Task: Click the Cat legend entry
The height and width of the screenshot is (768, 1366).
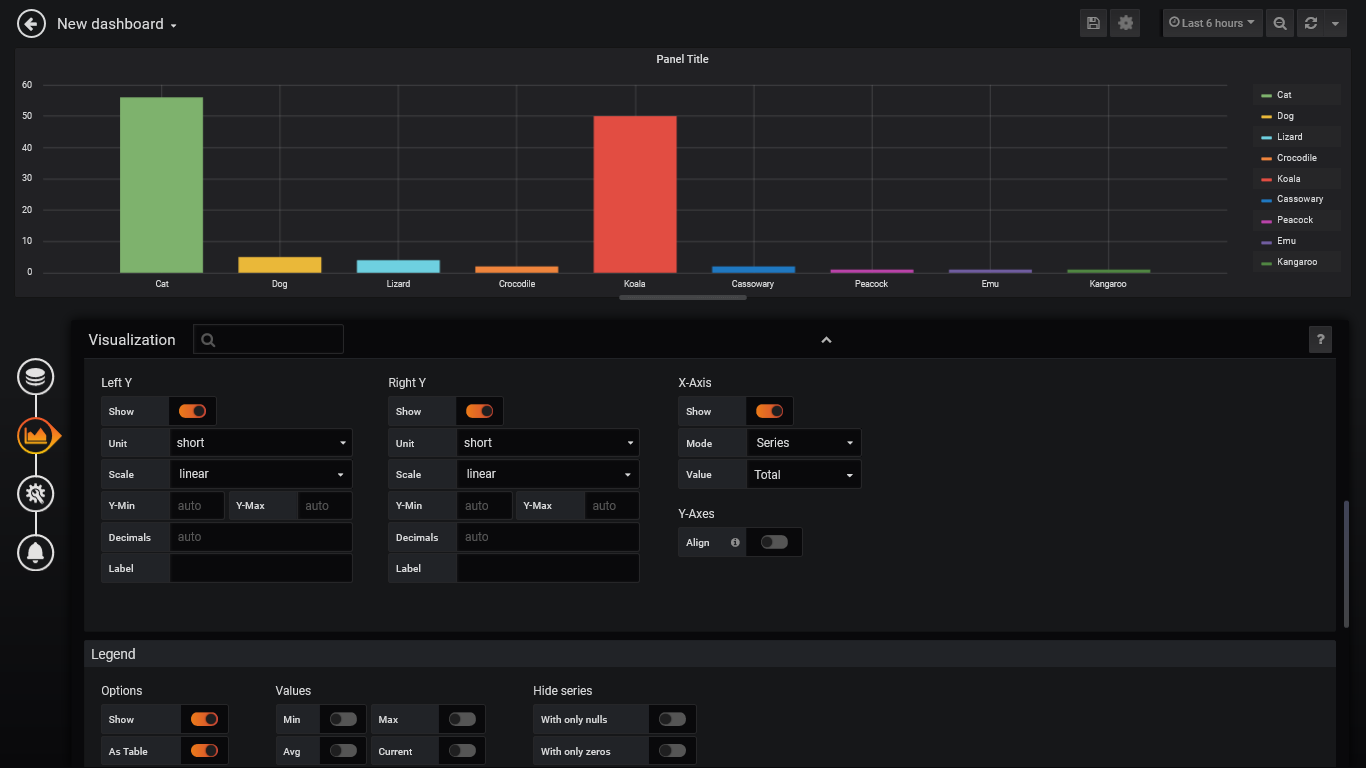Action: (x=1284, y=95)
